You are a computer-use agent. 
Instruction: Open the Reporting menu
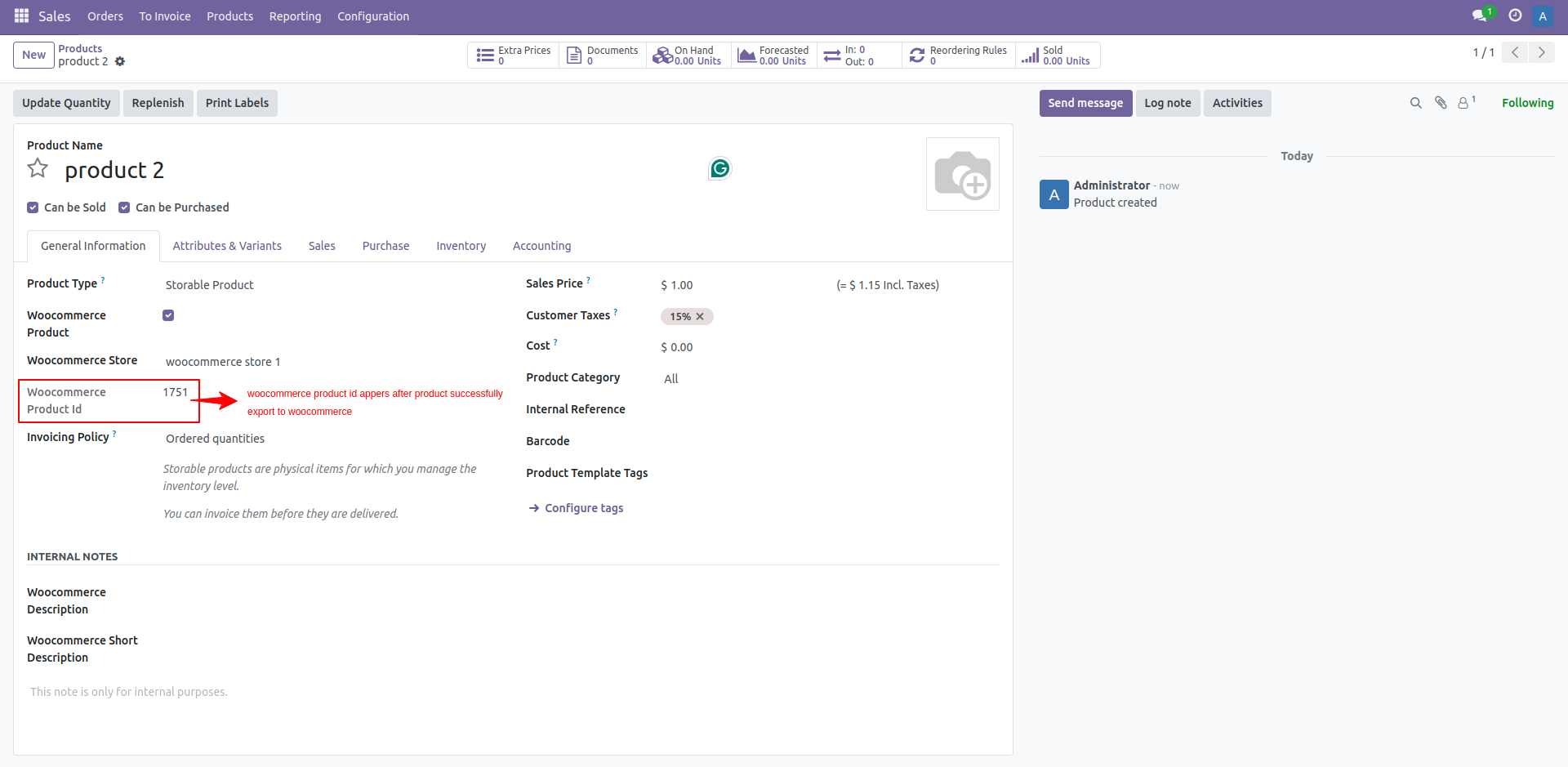(x=294, y=16)
